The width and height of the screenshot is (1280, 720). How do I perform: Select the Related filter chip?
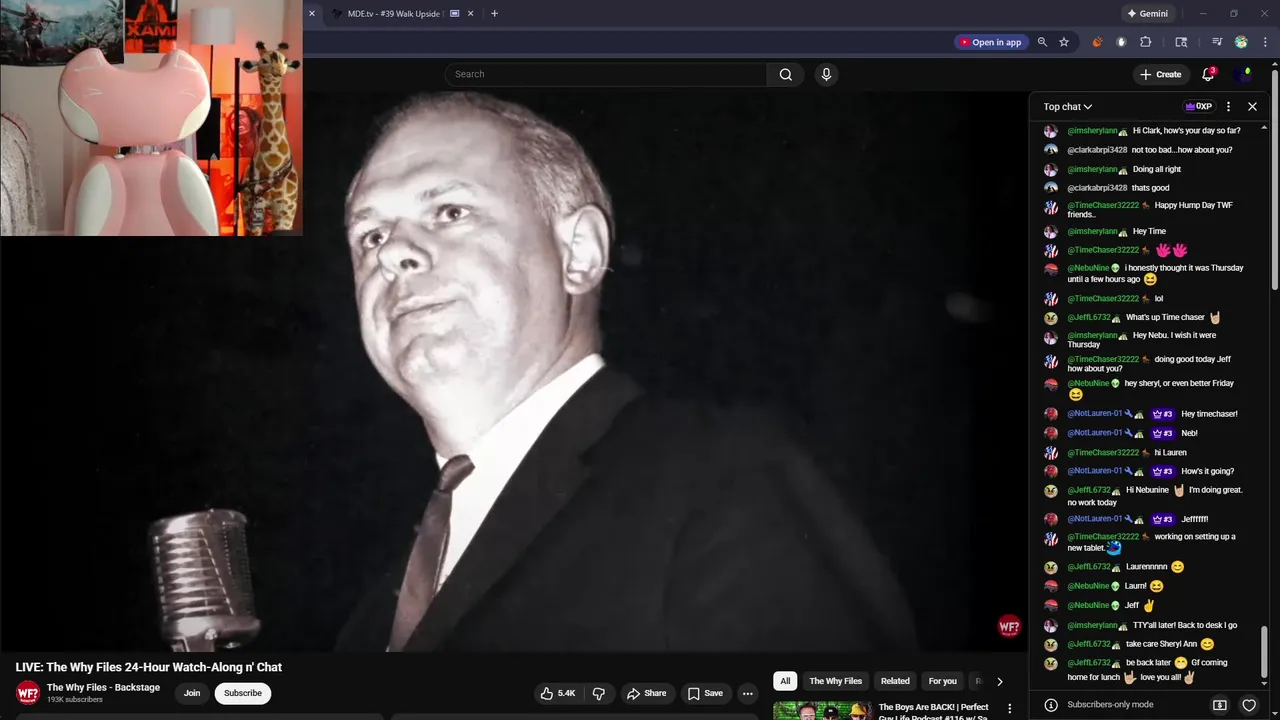coord(895,681)
